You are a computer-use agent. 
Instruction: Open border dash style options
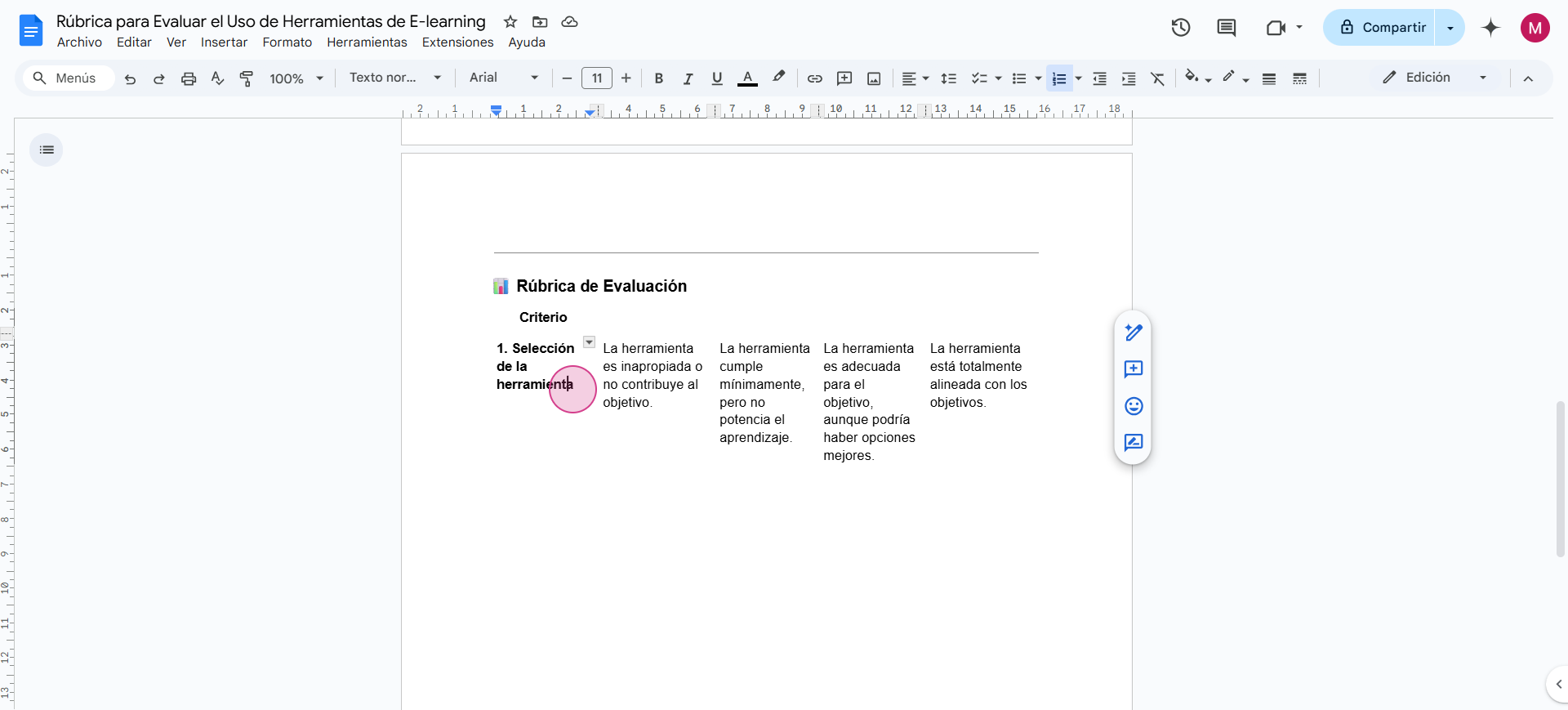pyautogui.click(x=1300, y=78)
